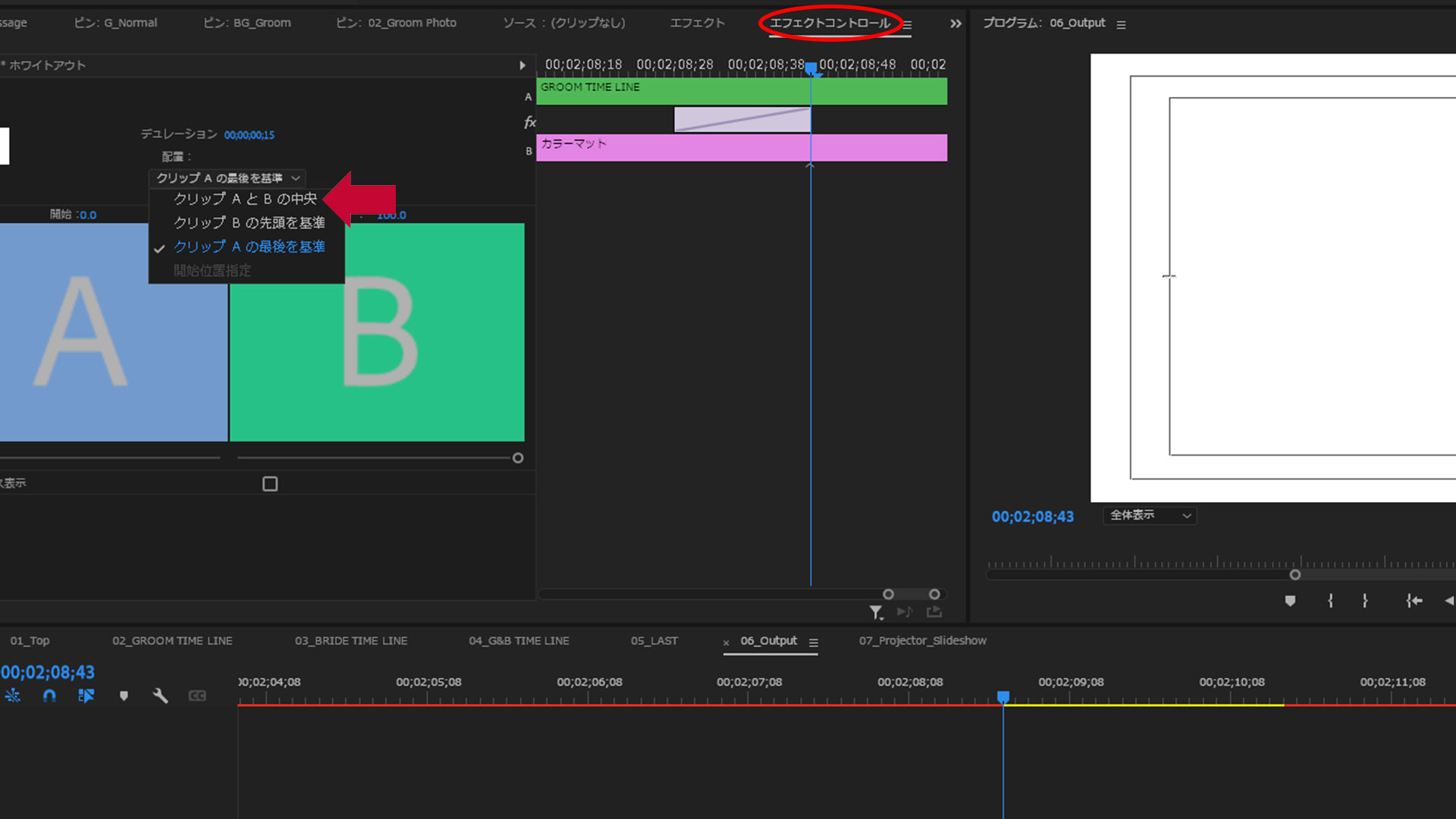This screenshot has height=819, width=1456.
Task: Switch to the ソース: (クリップなし) tab
Action: click(564, 23)
